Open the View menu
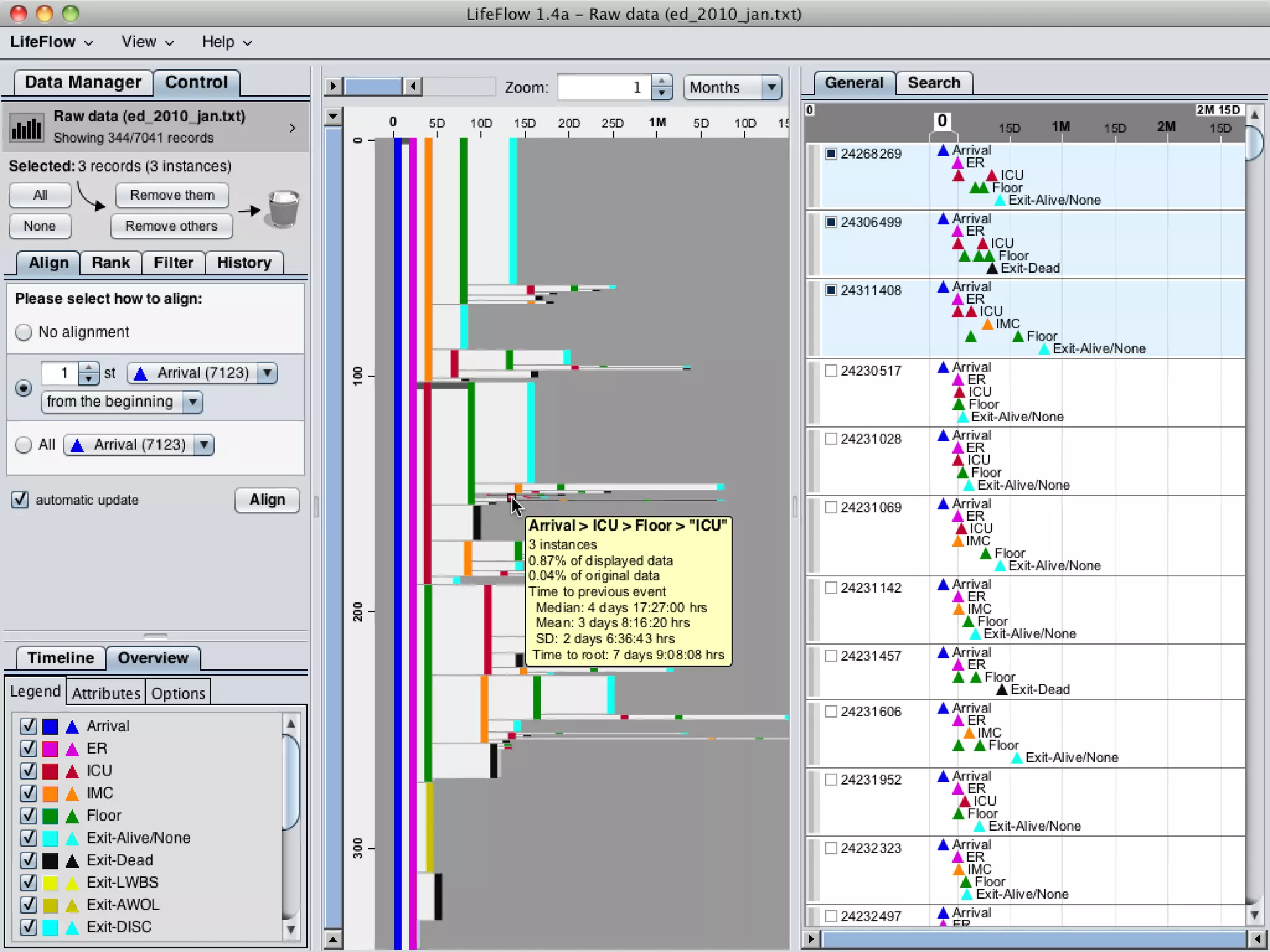 [146, 42]
